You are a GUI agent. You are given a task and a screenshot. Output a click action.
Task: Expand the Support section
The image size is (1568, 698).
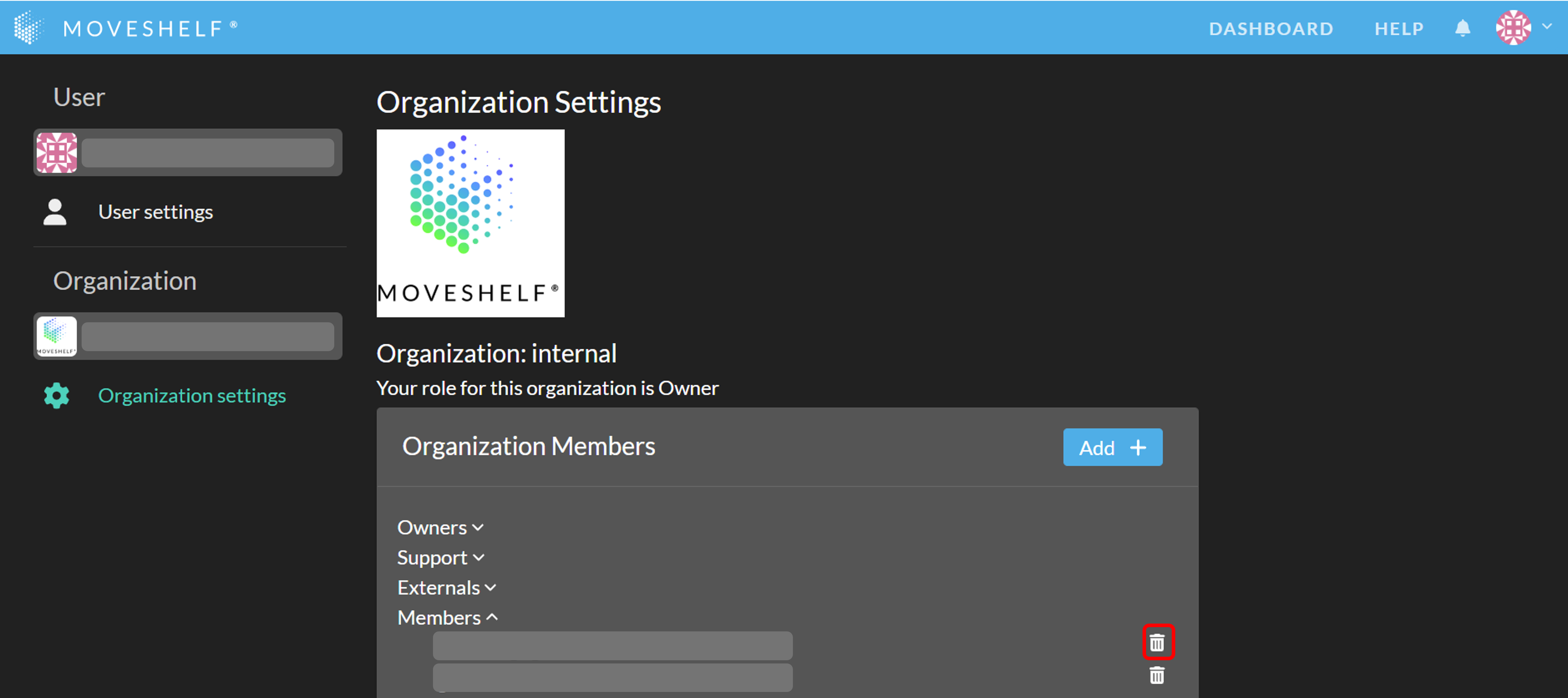click(440, 557)
